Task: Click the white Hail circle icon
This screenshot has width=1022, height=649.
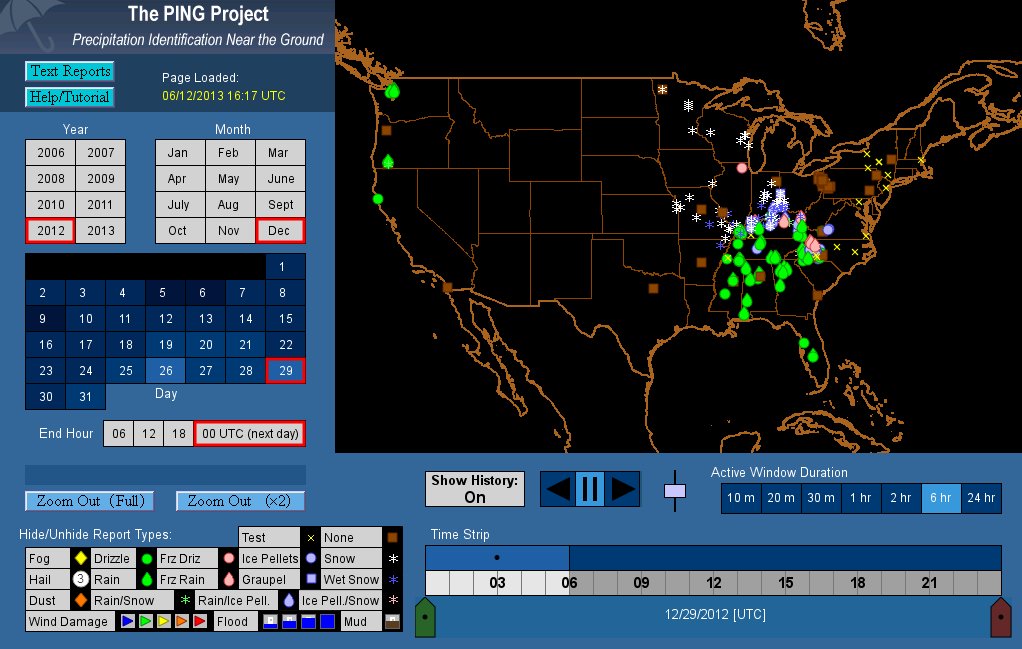Action: pos(80,579)
